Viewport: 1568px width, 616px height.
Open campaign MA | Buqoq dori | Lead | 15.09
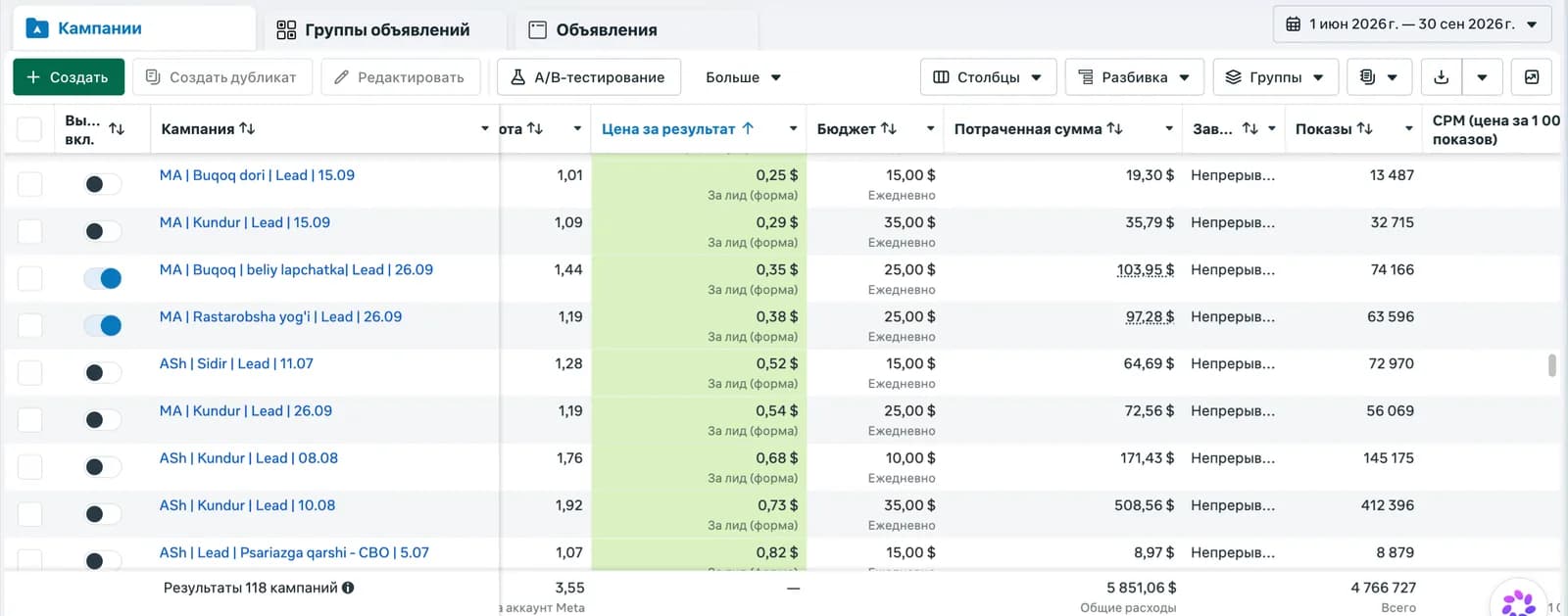(257, 175)
